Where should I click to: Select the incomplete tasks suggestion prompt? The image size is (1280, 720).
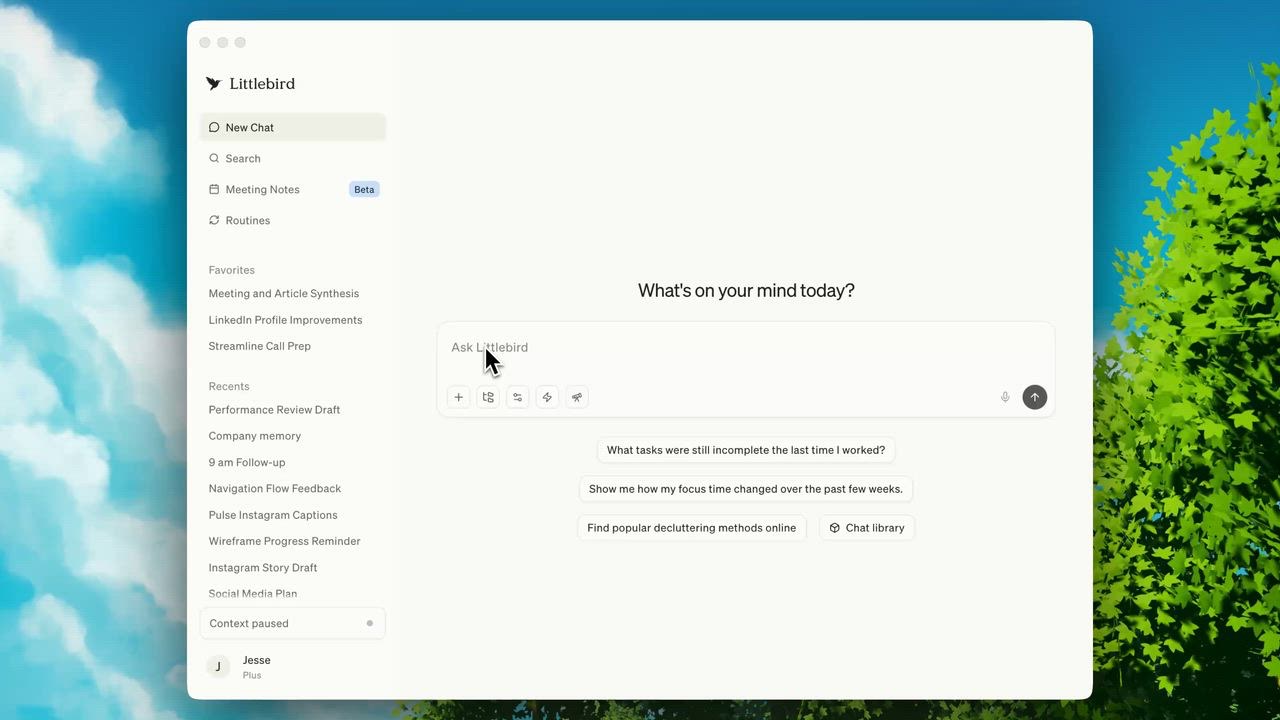(x=746, y=450)
